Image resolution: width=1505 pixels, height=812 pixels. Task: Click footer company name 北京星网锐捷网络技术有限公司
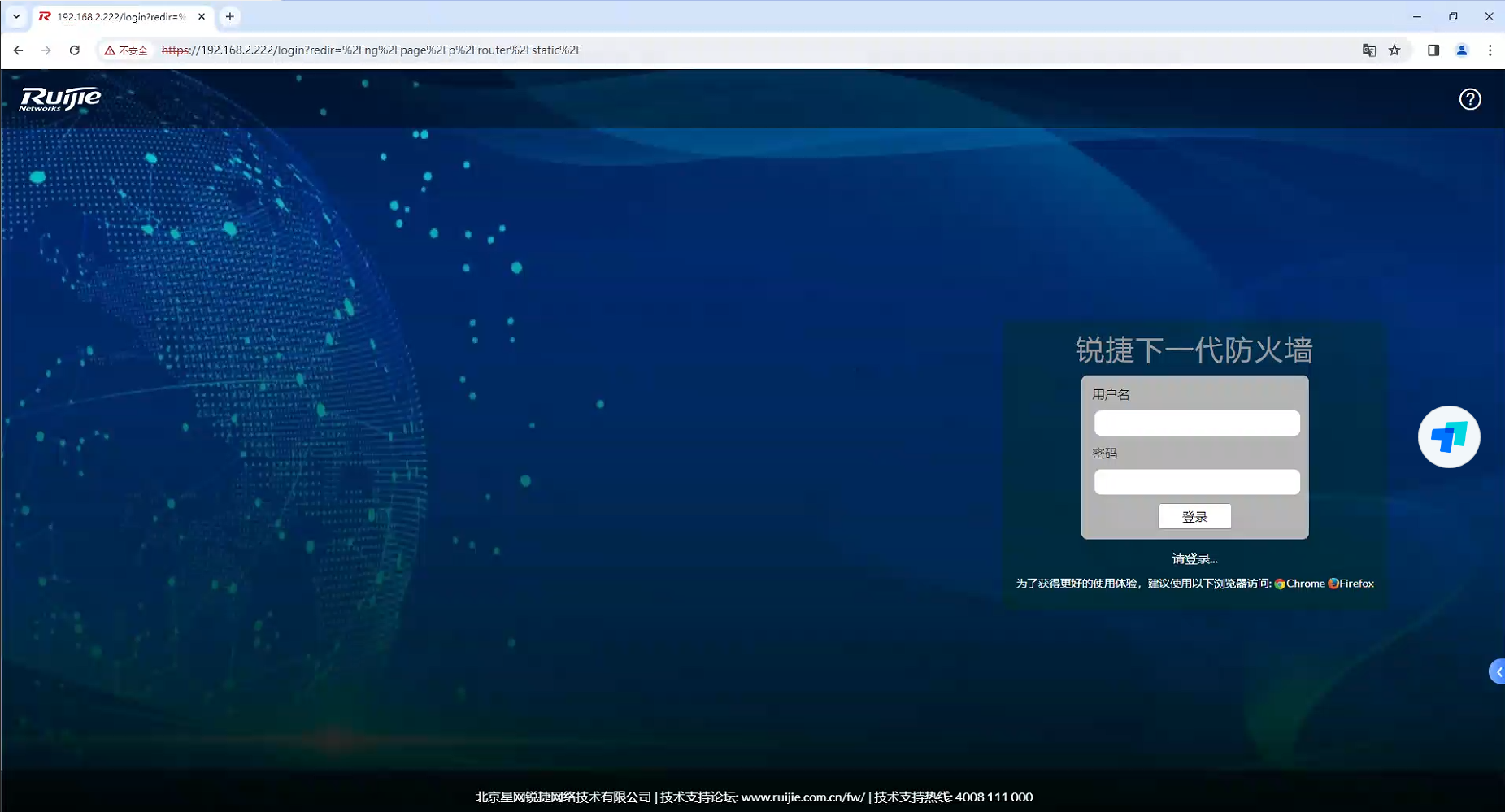(x=563, y=797)
